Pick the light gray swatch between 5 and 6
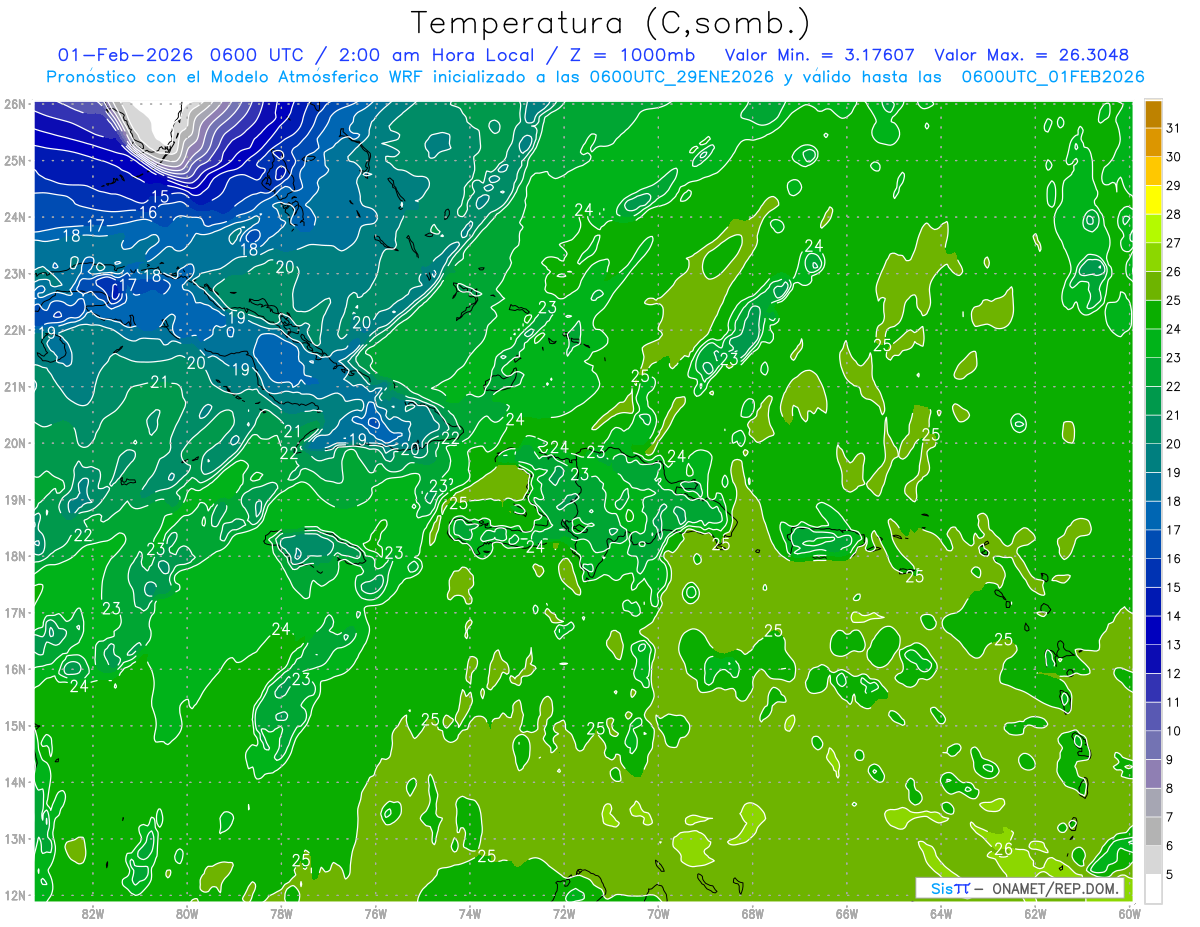This screenshot has width=1200, height=927. (1153, 860)
